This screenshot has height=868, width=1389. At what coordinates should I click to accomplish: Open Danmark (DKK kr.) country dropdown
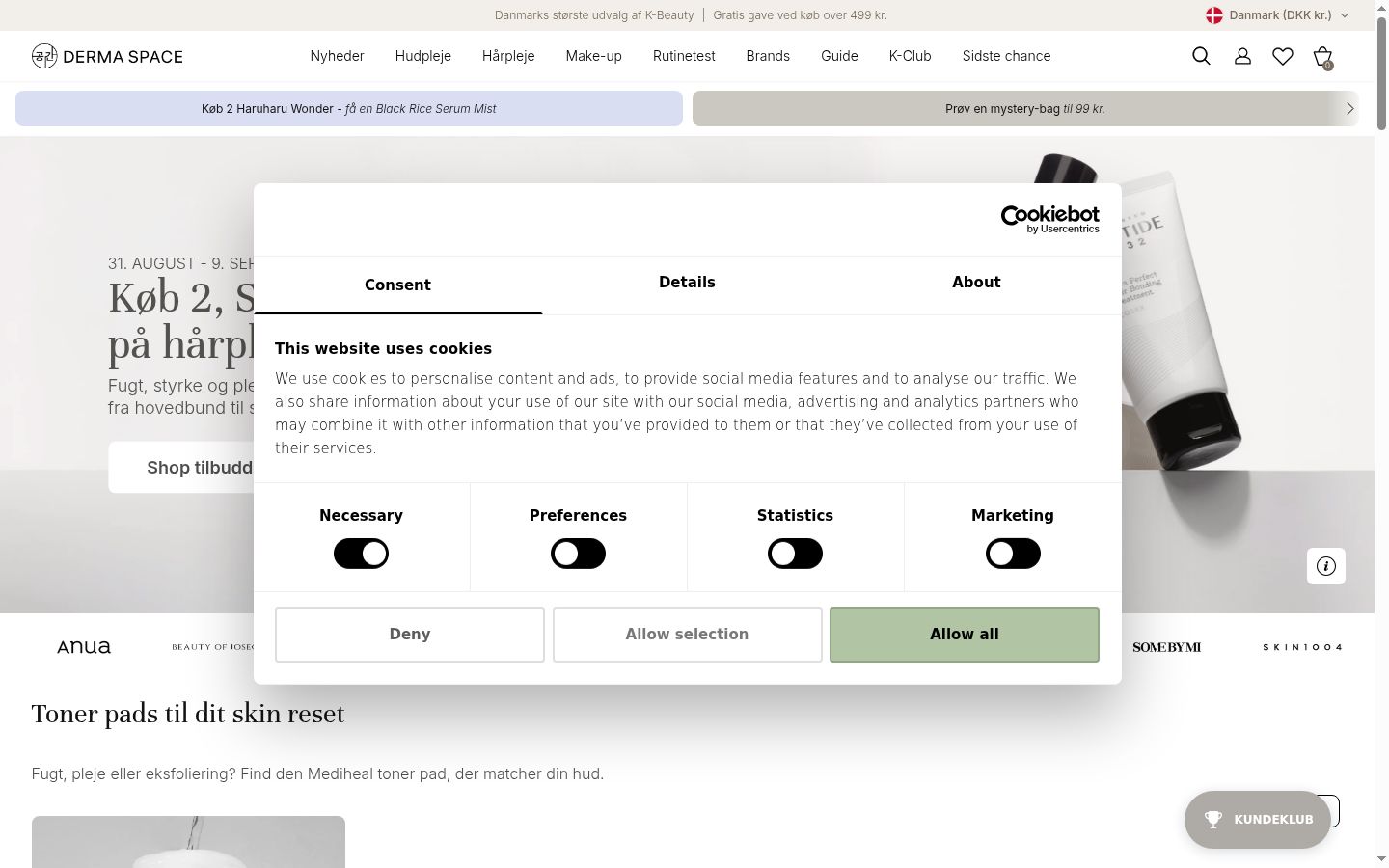1277,15
